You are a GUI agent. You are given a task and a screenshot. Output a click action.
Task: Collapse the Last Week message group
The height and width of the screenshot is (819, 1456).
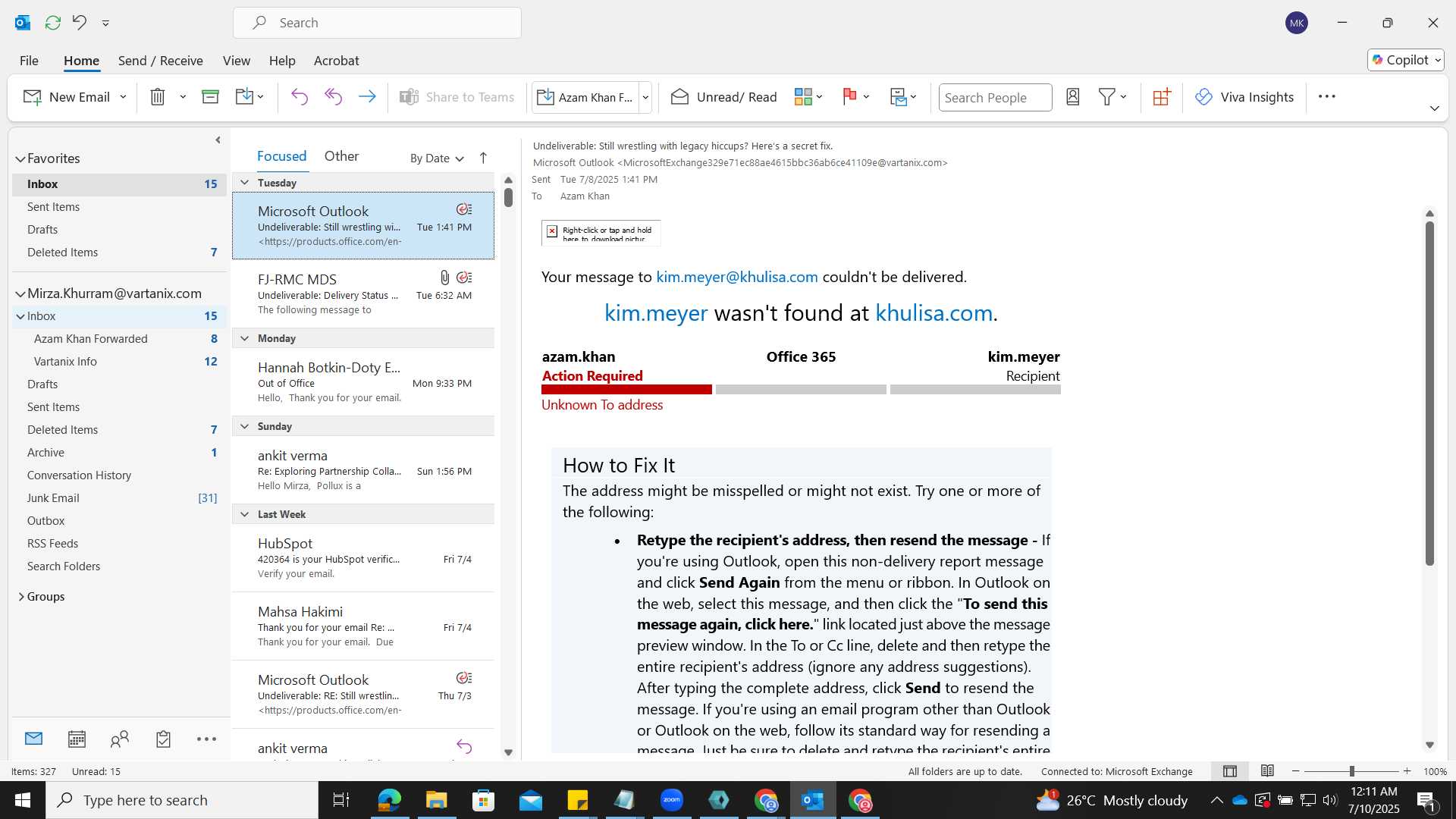[x=244, y=514]
